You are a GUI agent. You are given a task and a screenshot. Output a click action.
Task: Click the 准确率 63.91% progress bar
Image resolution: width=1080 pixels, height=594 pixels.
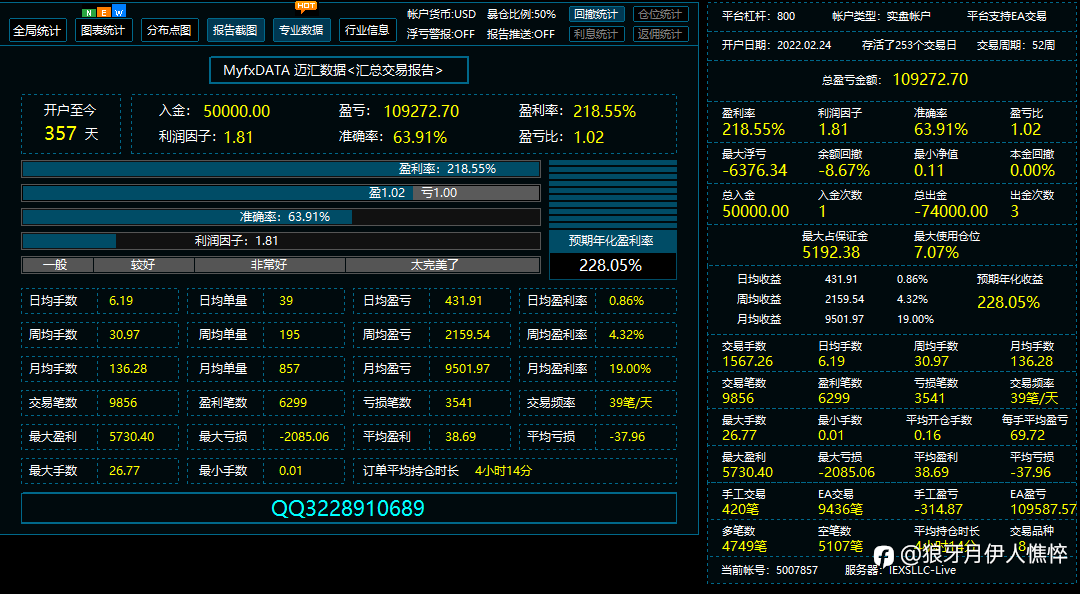pyautogui.click(x=281, y=217)
